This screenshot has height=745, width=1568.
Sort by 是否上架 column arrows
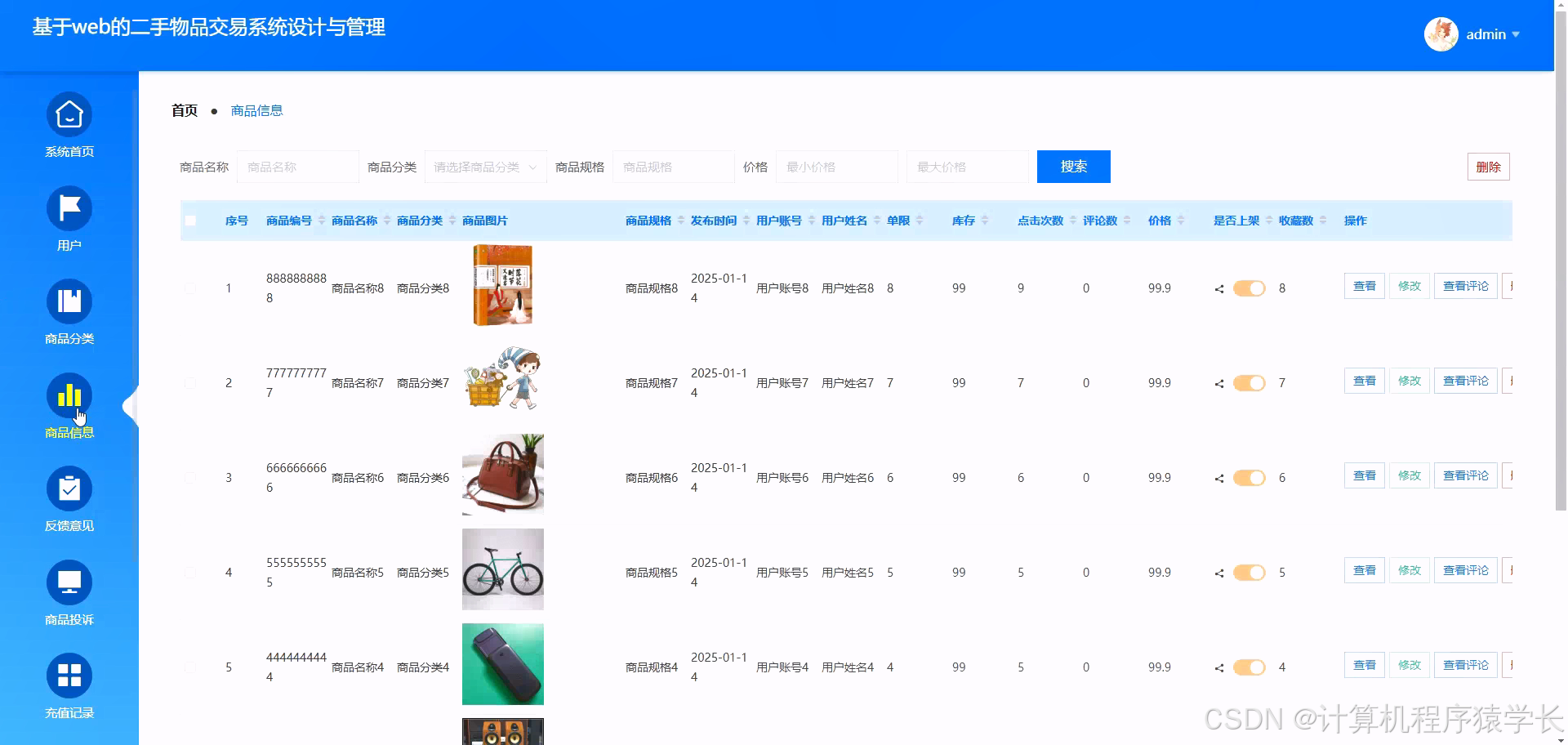click(x=1269, y=221)
